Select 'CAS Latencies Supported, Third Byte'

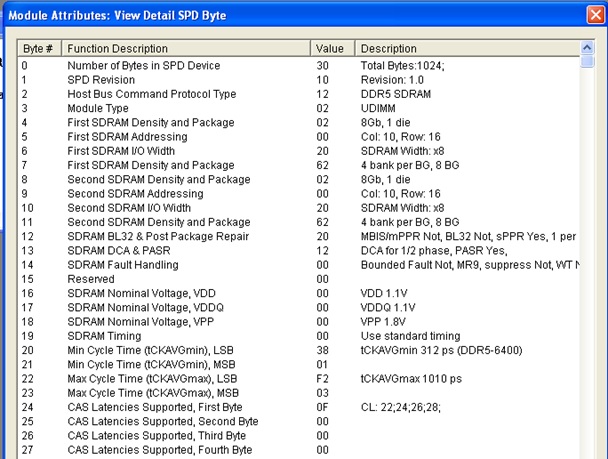click(299, 436)
